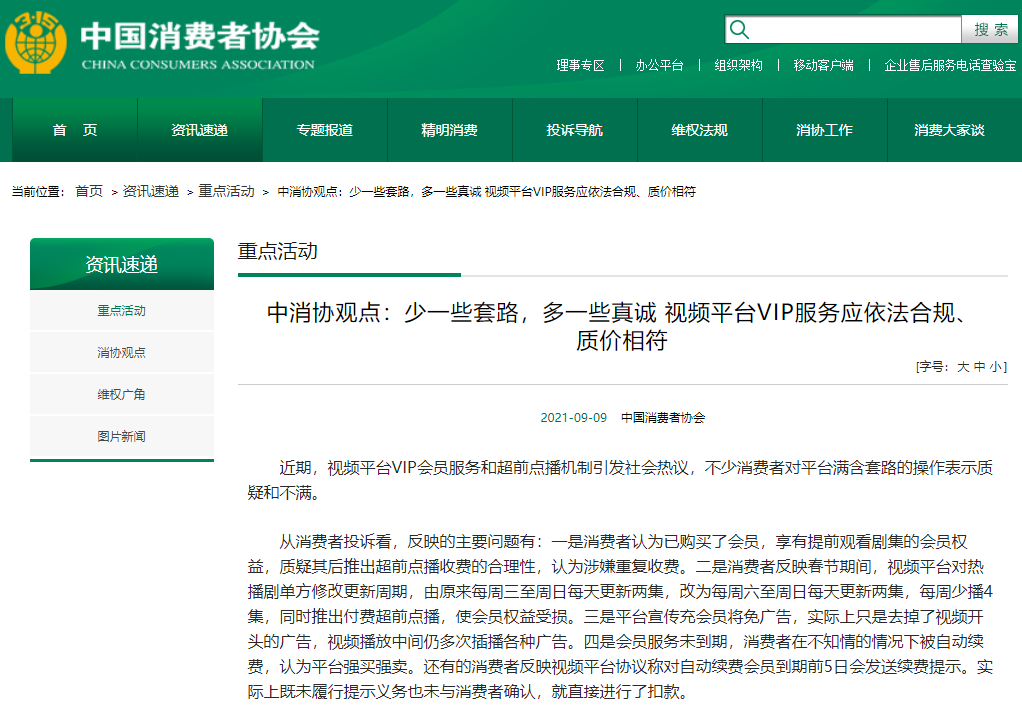1022x717 pixels.
Task: Open 企业售后服务电话查验宝 link
Action: click(x=950, y=65)
